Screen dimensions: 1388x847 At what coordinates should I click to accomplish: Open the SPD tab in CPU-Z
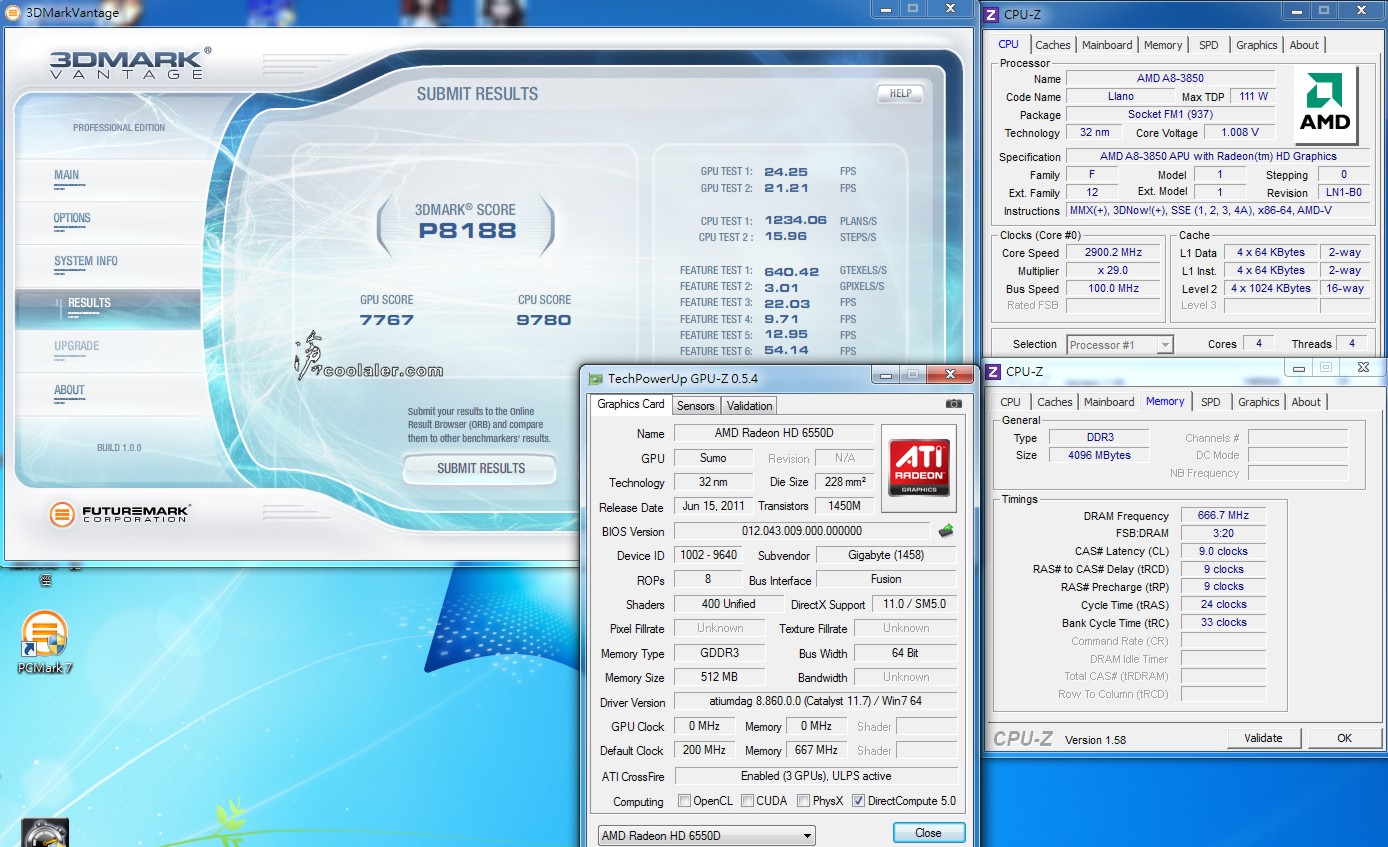pos(1209,45)
